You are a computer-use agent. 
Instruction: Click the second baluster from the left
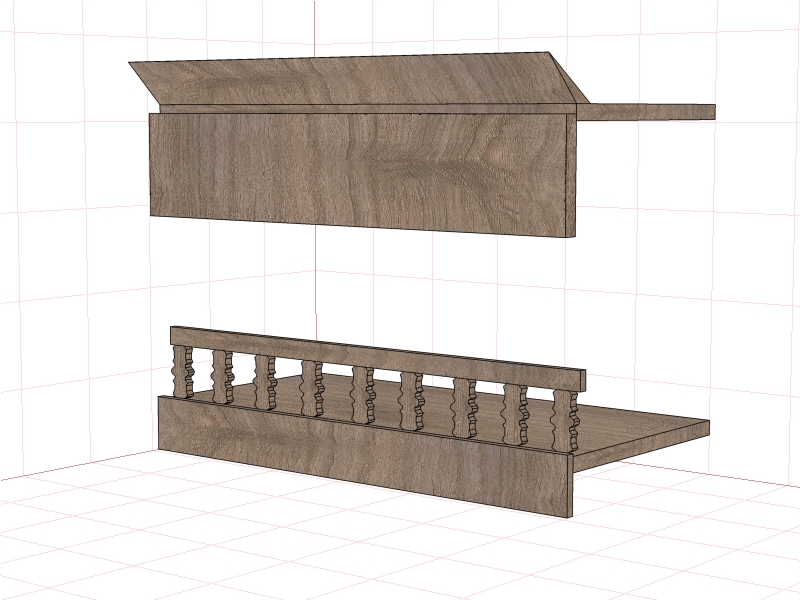222,377
